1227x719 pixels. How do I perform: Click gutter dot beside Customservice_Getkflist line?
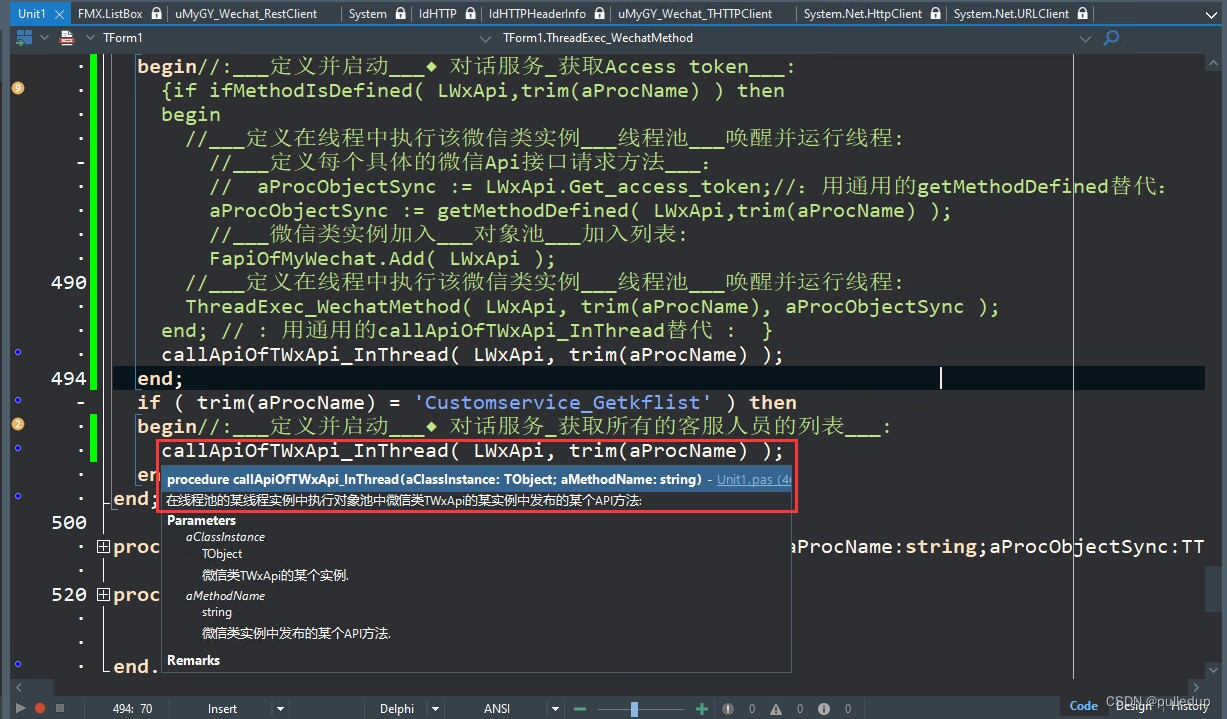[17, 402]
